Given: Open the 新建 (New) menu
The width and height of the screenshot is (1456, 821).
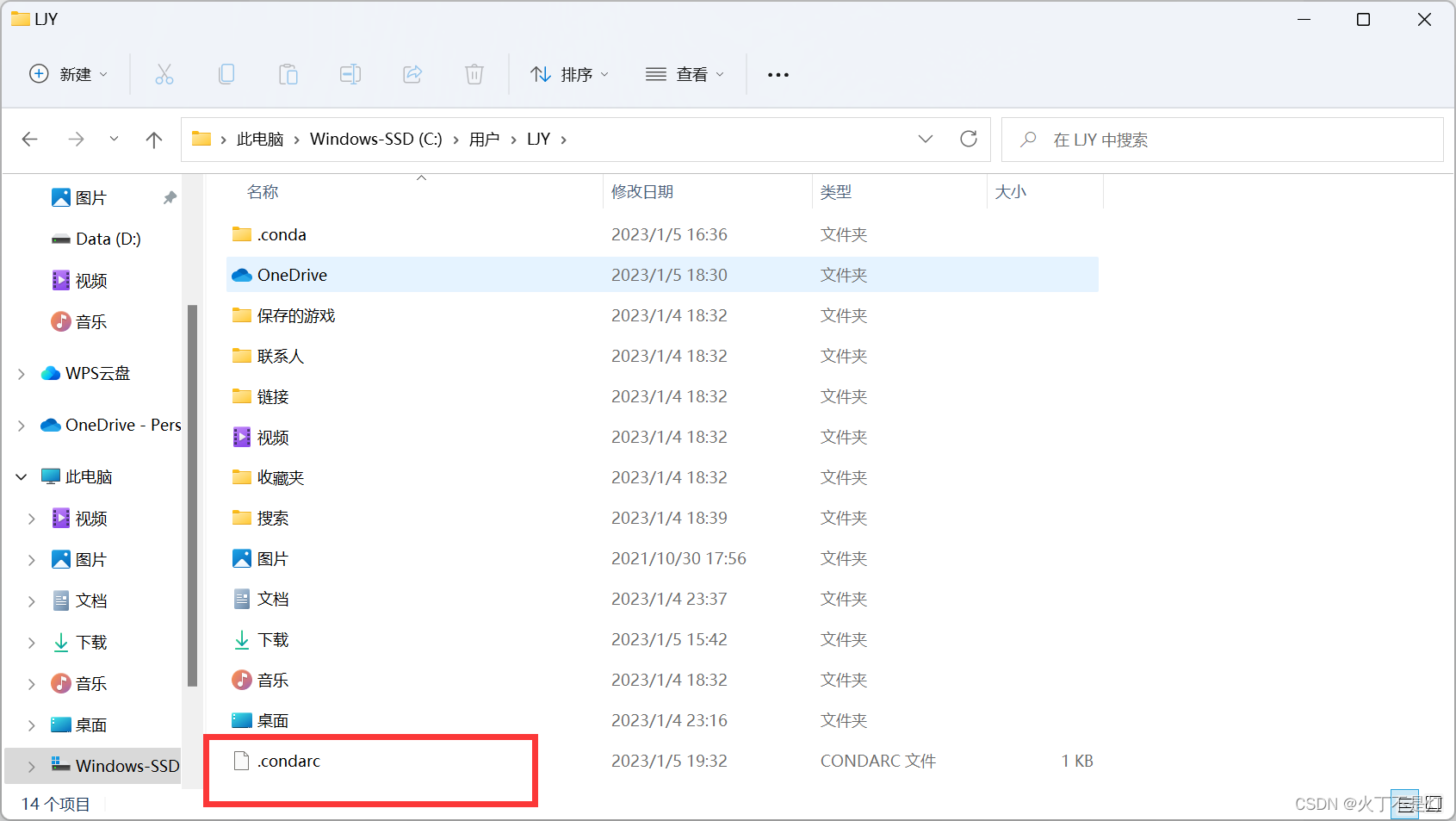Looking at the screenshot, I should click(x=69, y=75).
